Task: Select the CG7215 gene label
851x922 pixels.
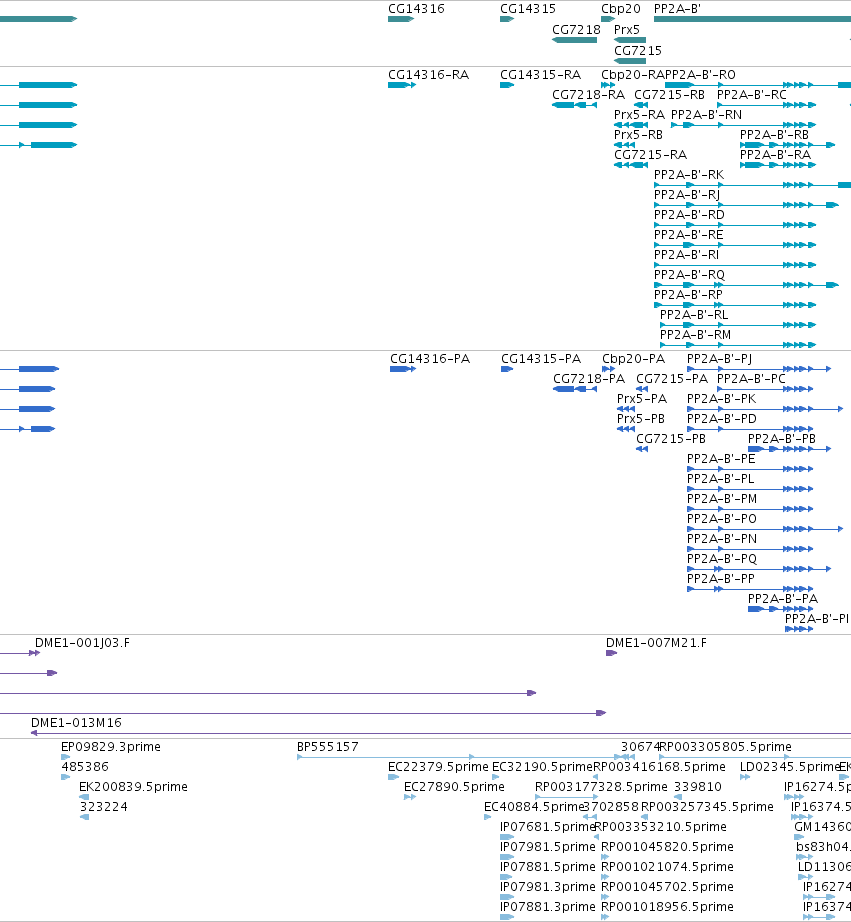Action: coord(638,51)
